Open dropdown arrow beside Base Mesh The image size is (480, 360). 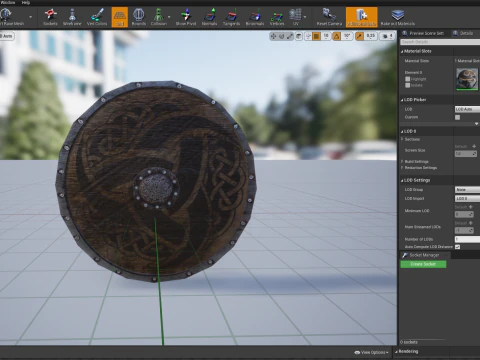(x=31, y=17)
